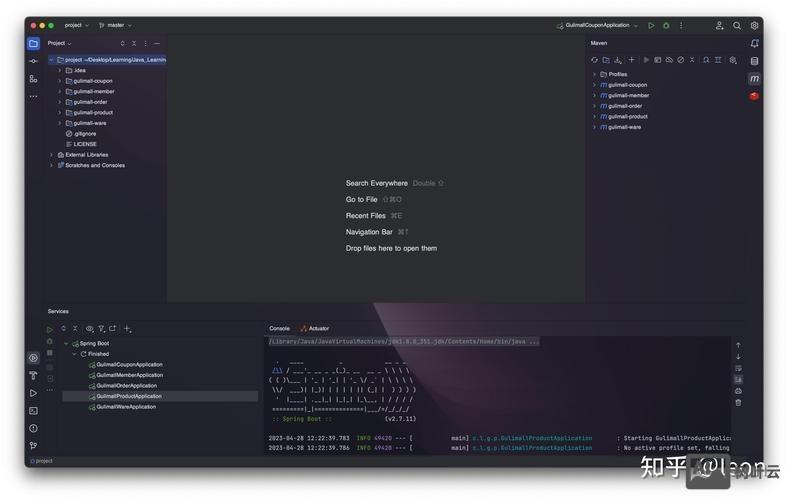
Task: Open the Build hammer tool window
Action: [x=33, y=375]
